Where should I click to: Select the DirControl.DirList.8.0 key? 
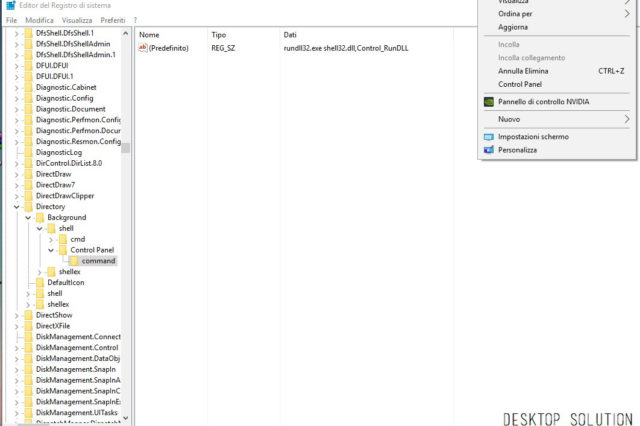click(x=69, y=163)
